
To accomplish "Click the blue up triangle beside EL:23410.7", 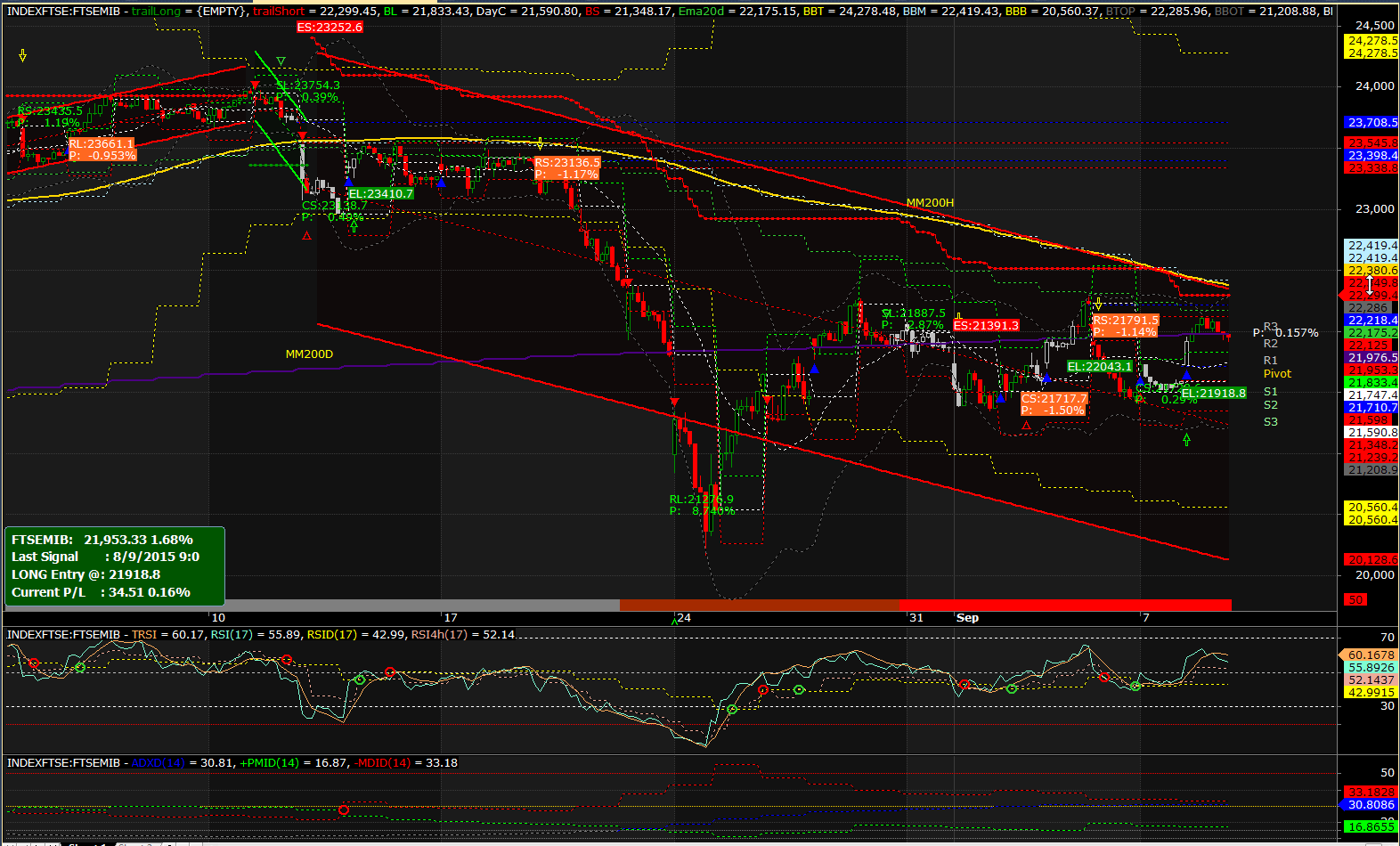I will (x=349, y=182).
